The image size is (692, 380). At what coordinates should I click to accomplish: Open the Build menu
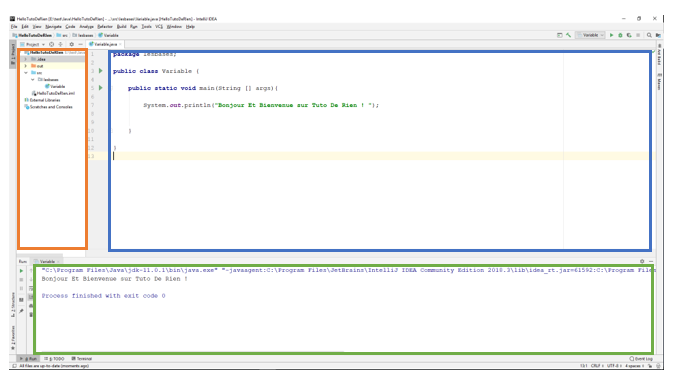[x=121, y=27]
